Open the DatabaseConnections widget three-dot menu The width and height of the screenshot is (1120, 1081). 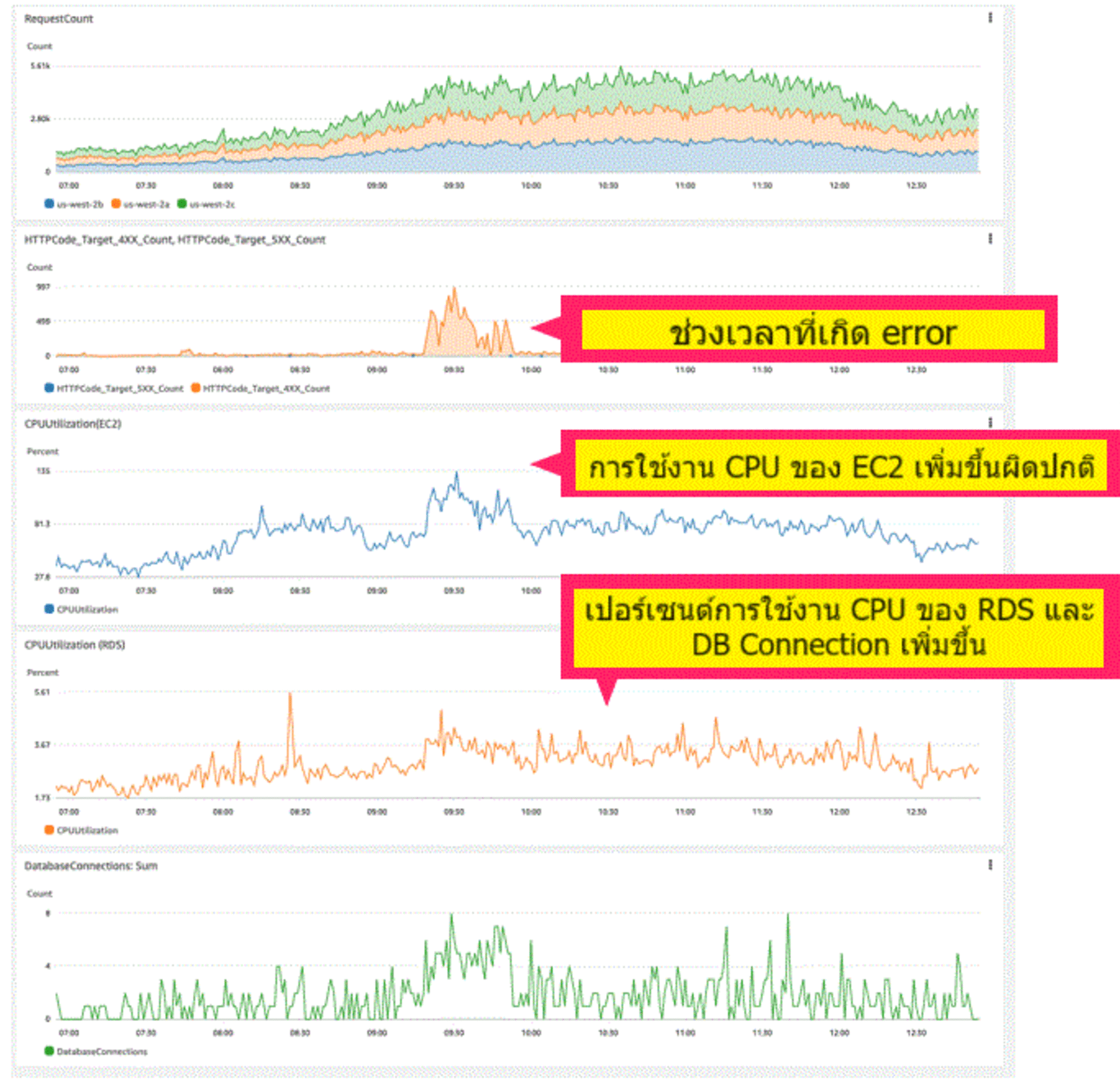tap(990, 864)
